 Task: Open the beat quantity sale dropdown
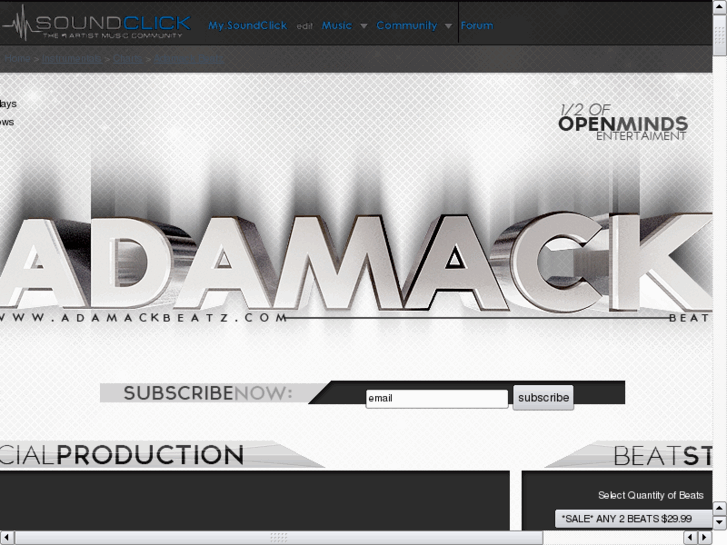[x=633, y=519]
